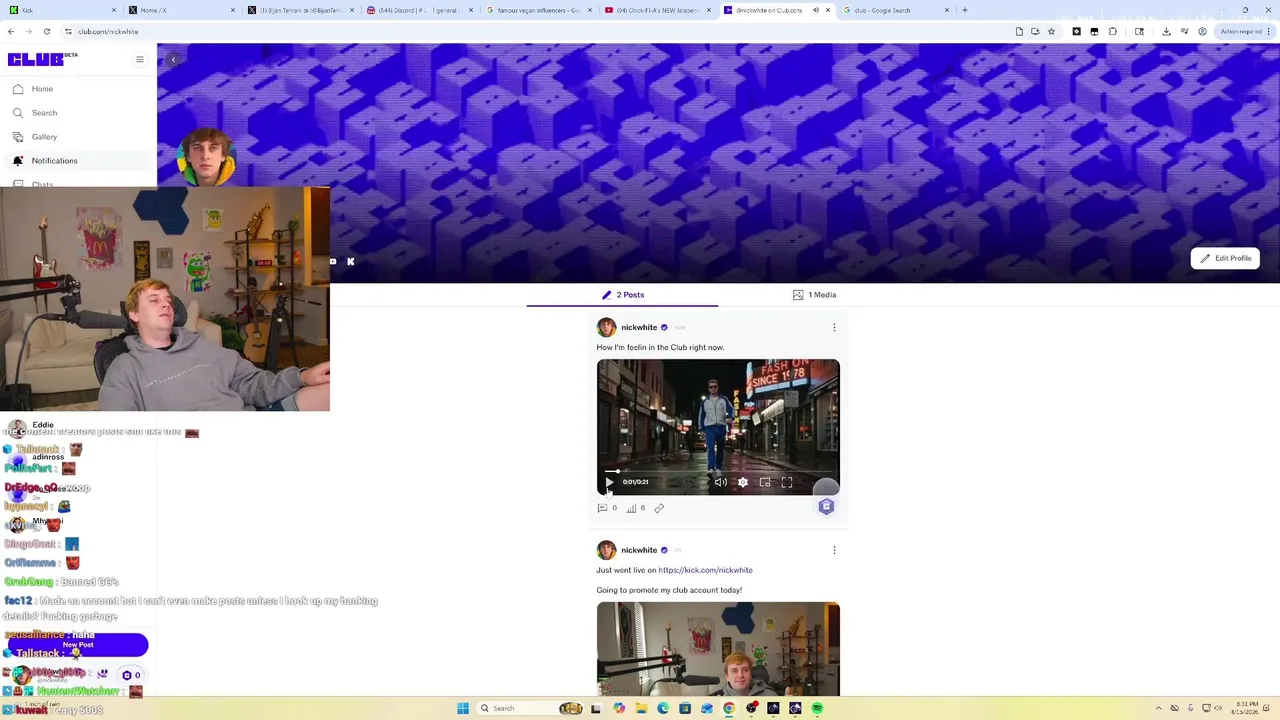
Task: Switch to the 2 Posts tab
Action: (x=623, y=295)
